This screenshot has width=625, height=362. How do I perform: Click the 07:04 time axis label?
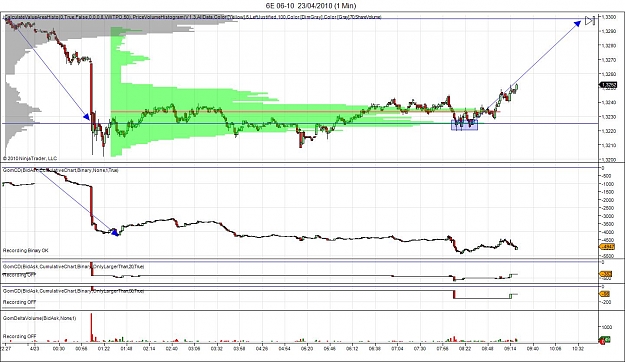[397, 349]
